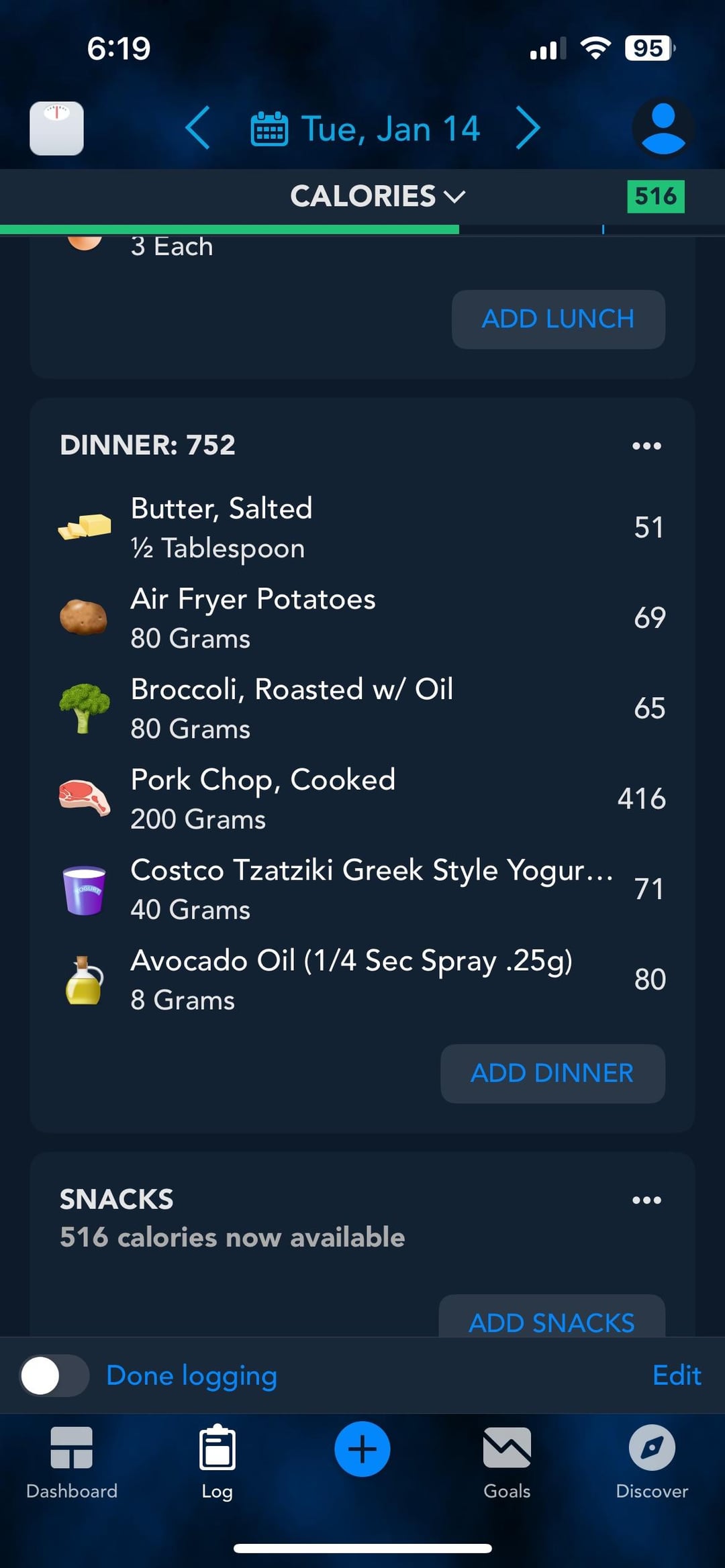Click the green calorie progress bar

[230, 229]
